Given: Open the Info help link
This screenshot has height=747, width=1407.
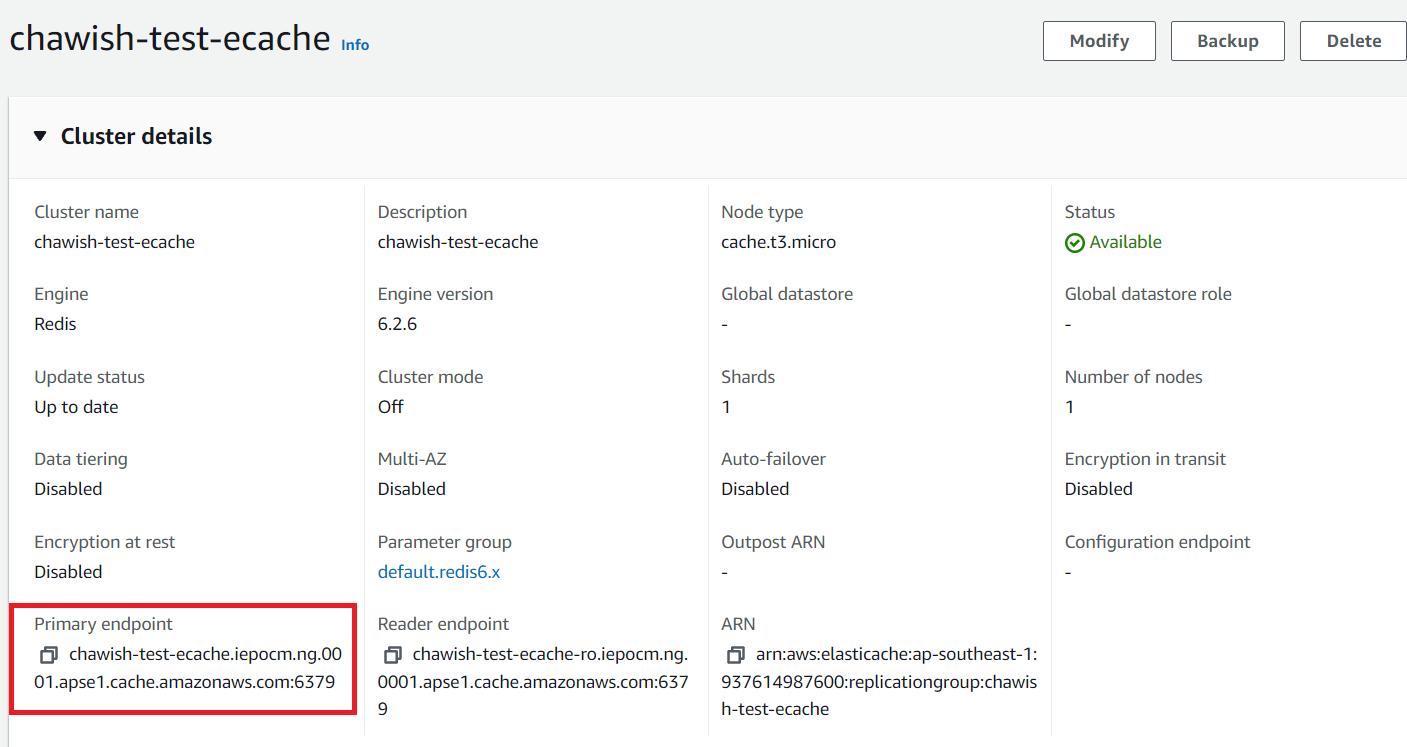Looking at the screenshot, I should pyautogui.click(x=354, y=44).
